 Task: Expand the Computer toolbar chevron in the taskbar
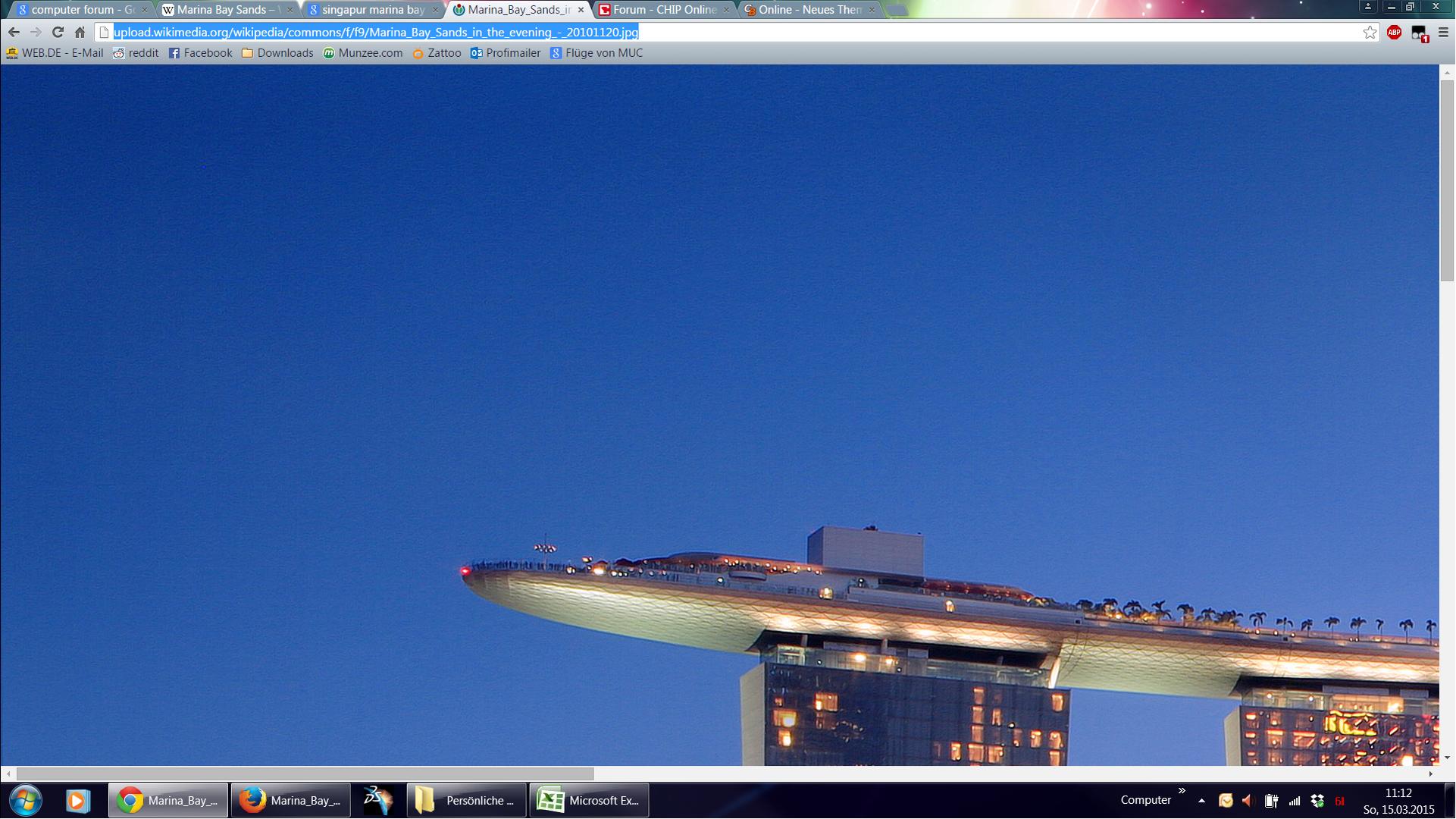[x=1182, y=791]
